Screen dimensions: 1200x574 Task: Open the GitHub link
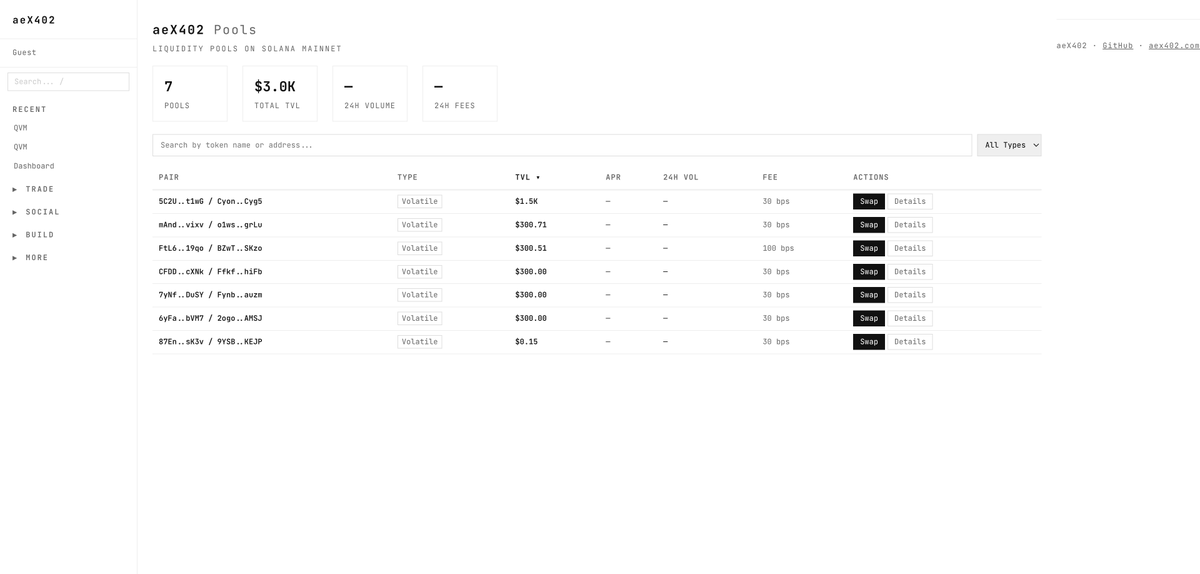[x=1118, y=46]
